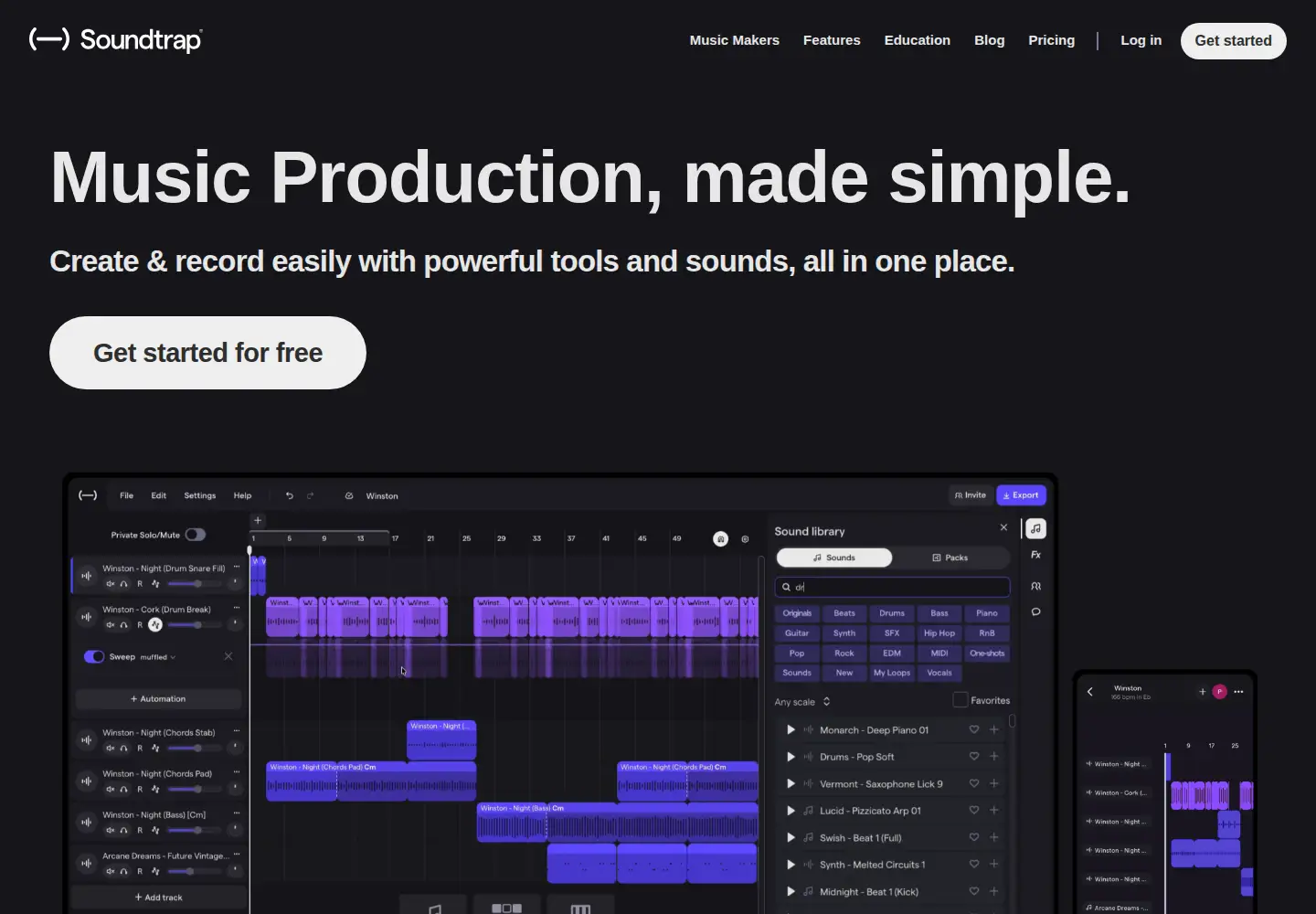Select the music note sound library sidebar icon
1316x914 pixels.
pyautogui.click(x=1035, y=528)
